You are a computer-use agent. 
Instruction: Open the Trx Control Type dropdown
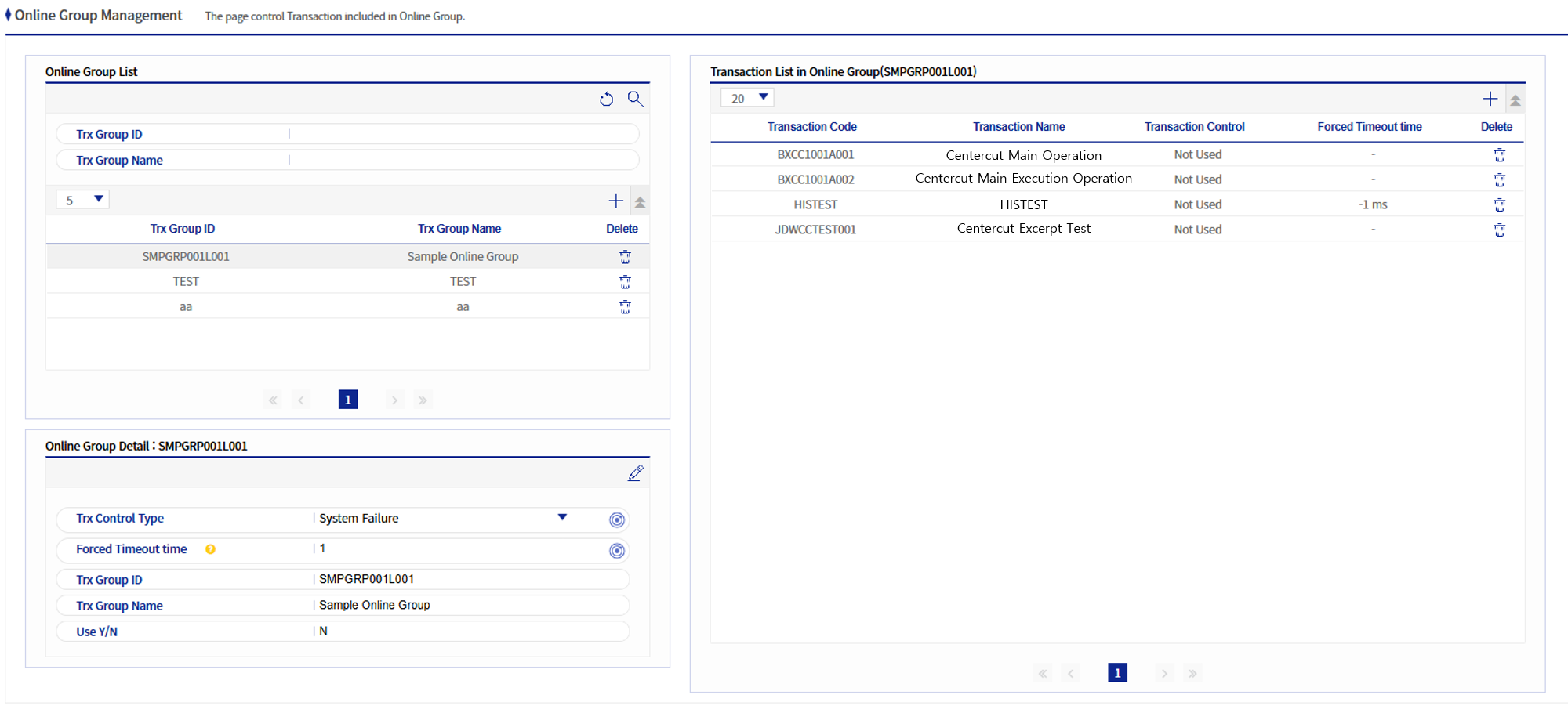[x=561, y=518]
